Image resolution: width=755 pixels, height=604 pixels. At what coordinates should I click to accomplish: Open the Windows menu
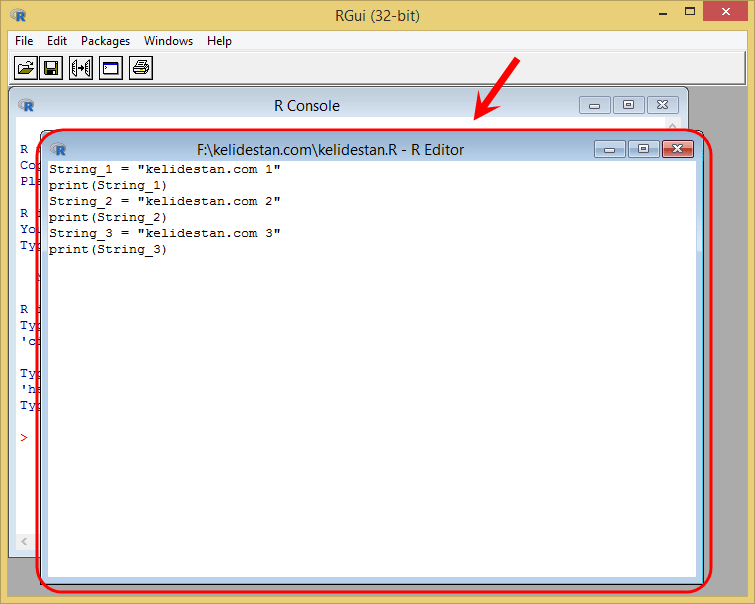click(169, 41)
